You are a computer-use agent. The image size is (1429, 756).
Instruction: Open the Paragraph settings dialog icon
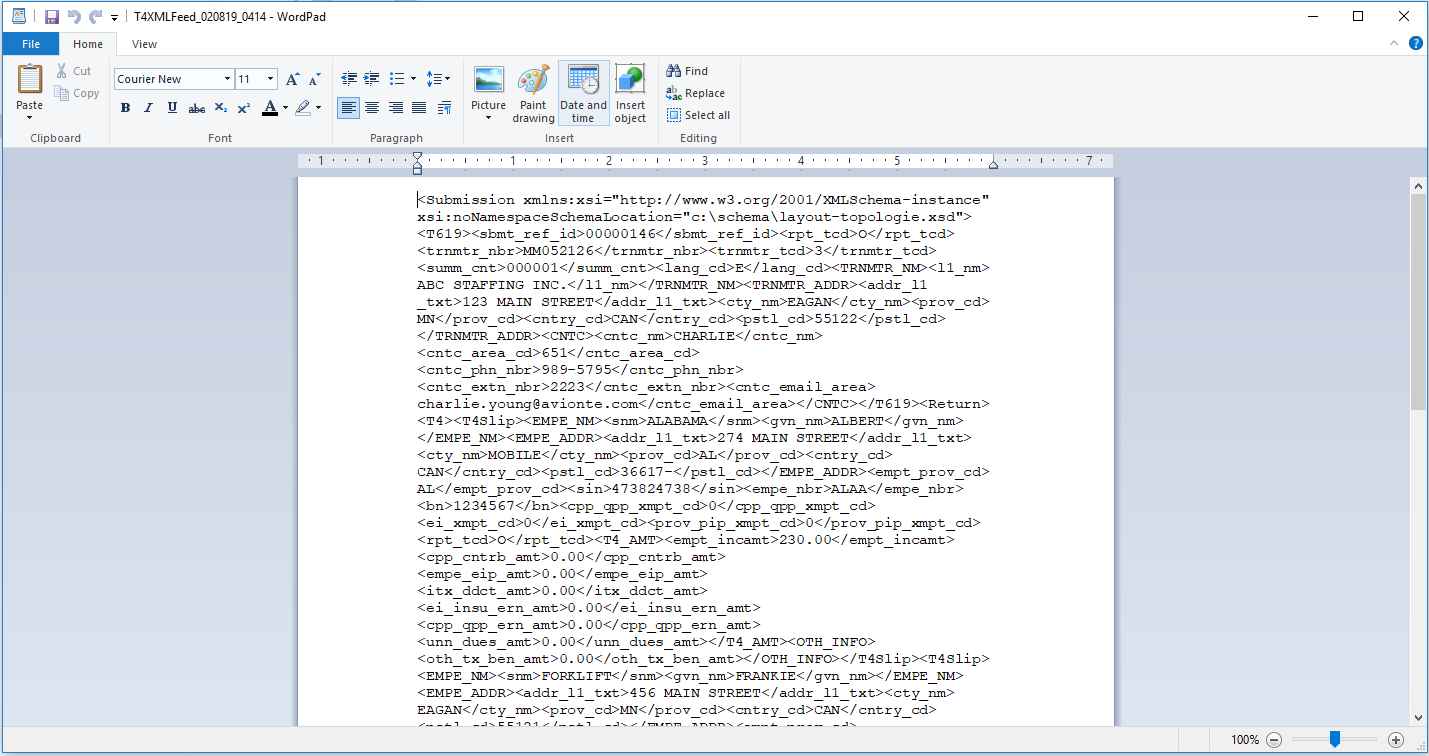coord(444,108)
